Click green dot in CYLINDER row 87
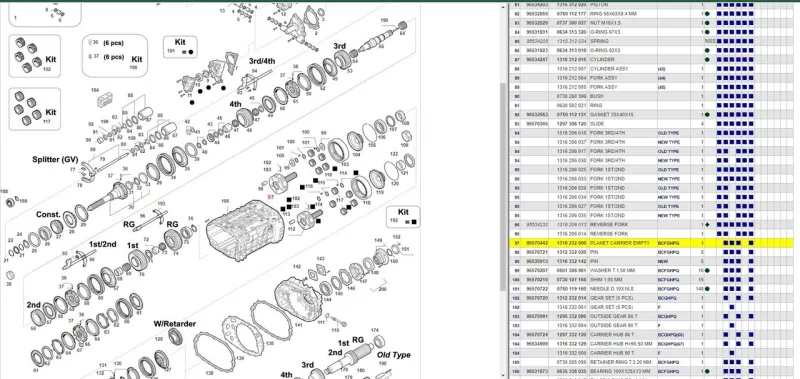Screen dimensions: 800x379 707,60
